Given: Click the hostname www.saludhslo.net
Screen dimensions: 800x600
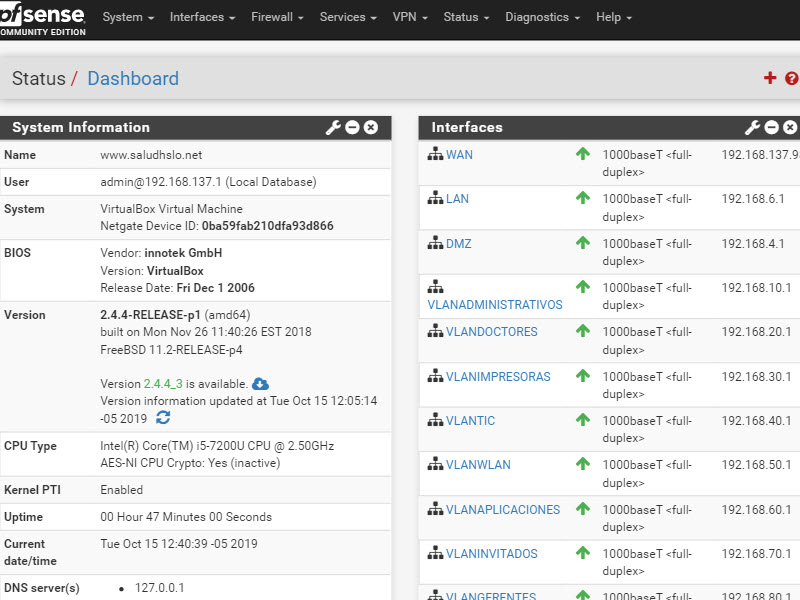Looking at the screenshot, I should click(x=151, y=155).
